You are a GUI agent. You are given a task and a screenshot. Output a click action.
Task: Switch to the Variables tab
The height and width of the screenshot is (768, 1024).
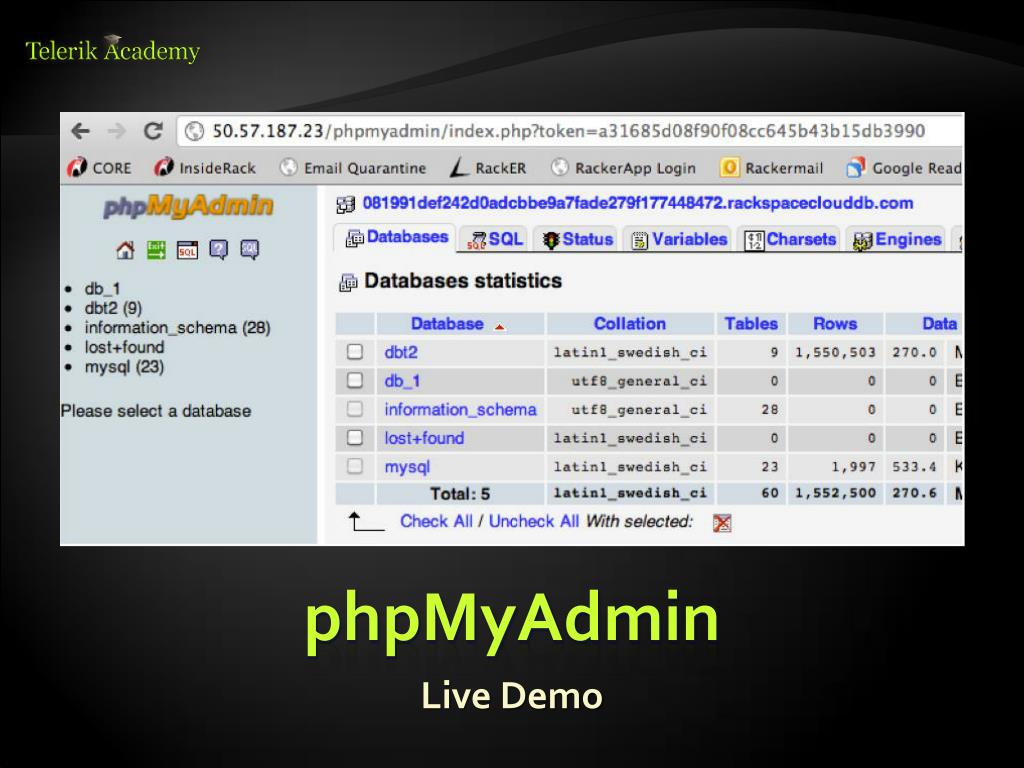679,240
